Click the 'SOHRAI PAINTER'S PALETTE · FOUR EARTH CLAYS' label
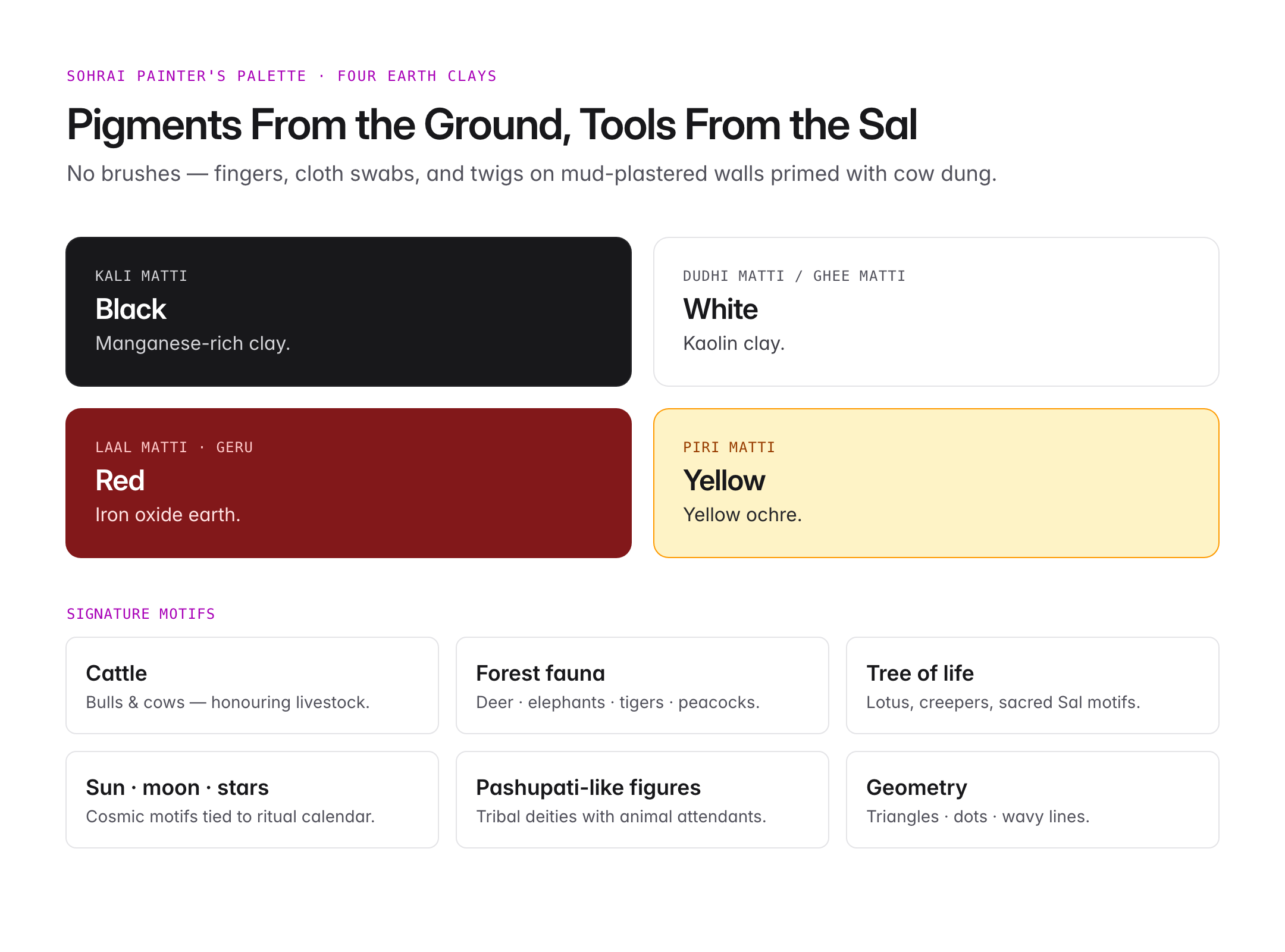This screenshot has width=1285, height=952. coord(281,76)
